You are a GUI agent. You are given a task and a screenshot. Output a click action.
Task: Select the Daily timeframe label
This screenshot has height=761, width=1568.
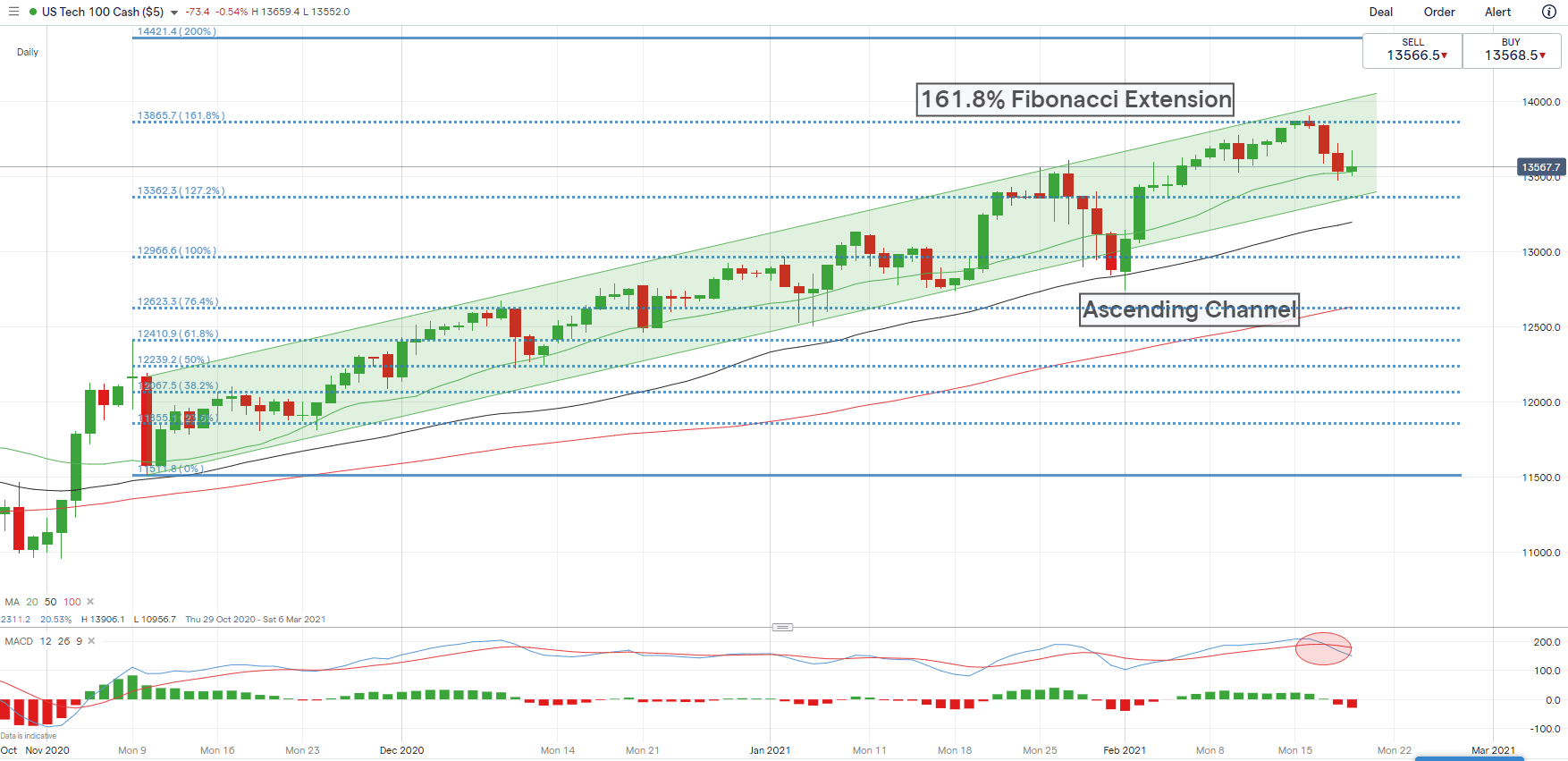point(28,52)
